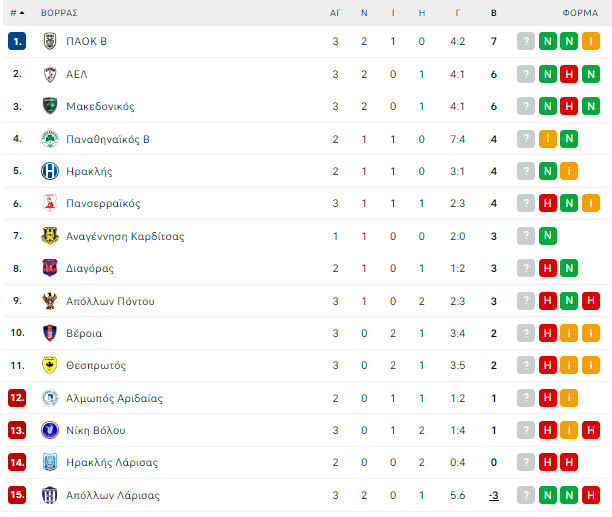This screenshot has height=517, width=612.
Task: Open the Θεσπρωτός team page
Action: [x=96, y=366]
